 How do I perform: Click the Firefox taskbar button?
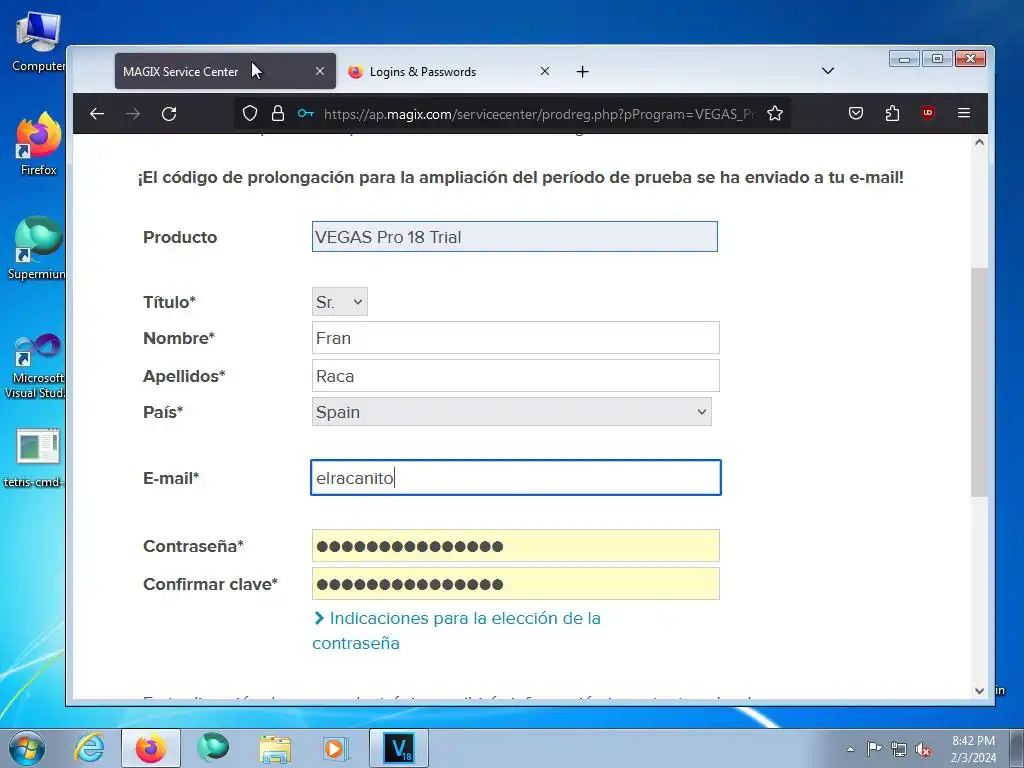(151, 748)
